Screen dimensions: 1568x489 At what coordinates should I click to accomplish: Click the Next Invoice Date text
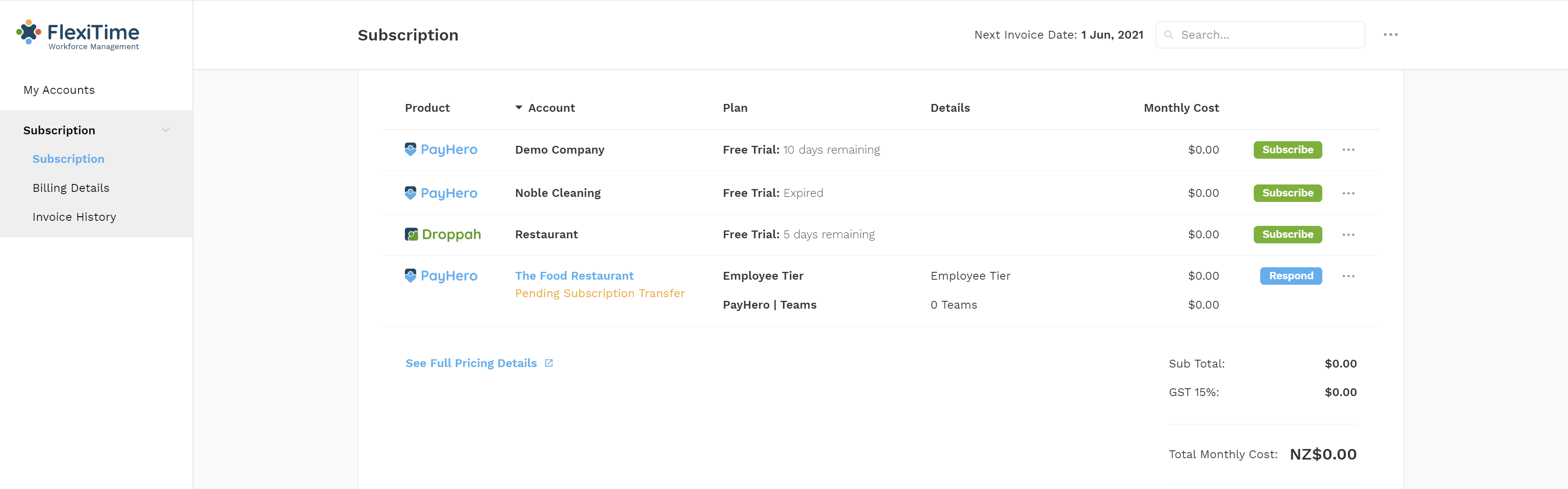coord(1059,35)
